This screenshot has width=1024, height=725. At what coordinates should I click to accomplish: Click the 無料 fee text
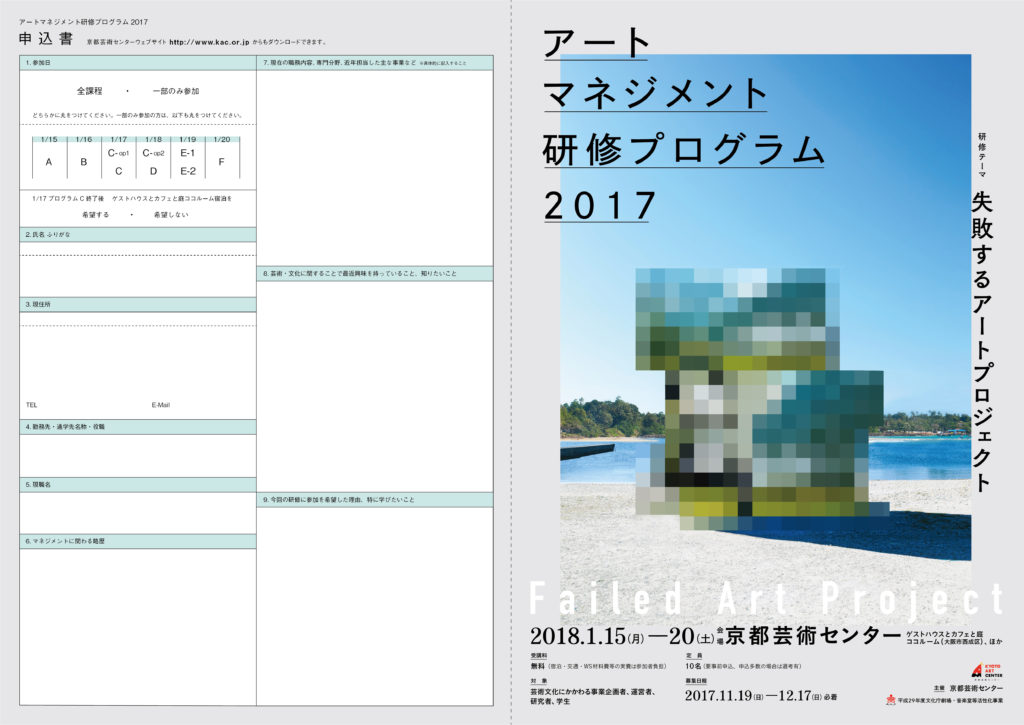tap(537, 666)
